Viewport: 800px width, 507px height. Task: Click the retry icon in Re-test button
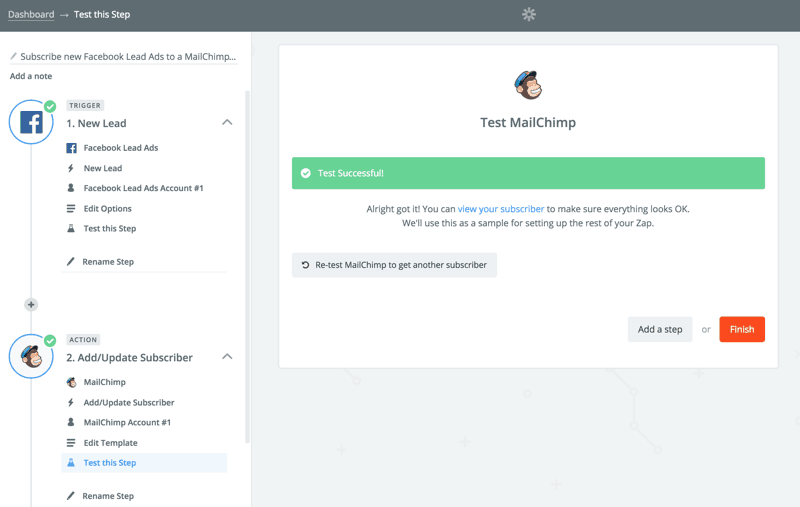(305, 265)
